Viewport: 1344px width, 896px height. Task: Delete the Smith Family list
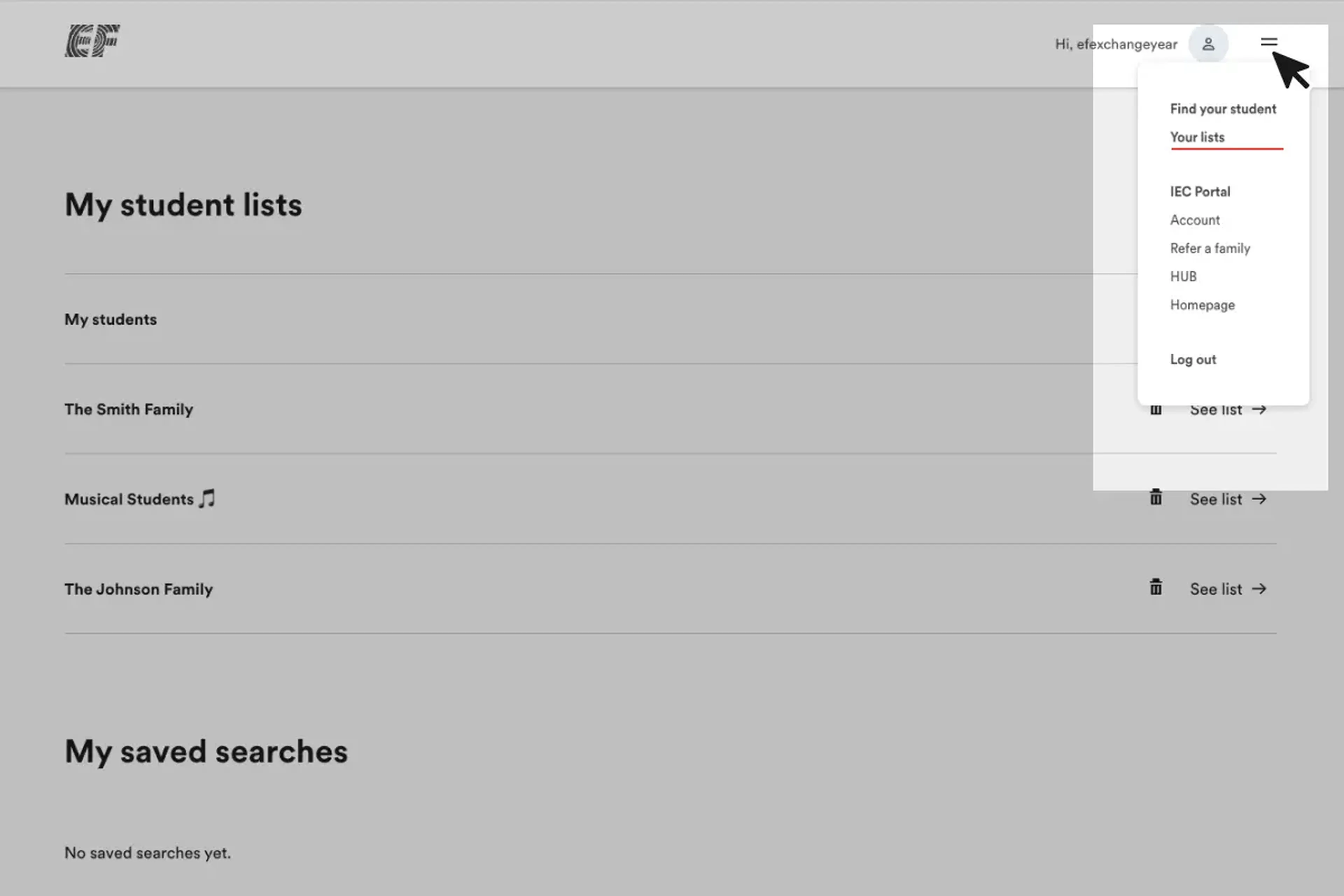1155,410
